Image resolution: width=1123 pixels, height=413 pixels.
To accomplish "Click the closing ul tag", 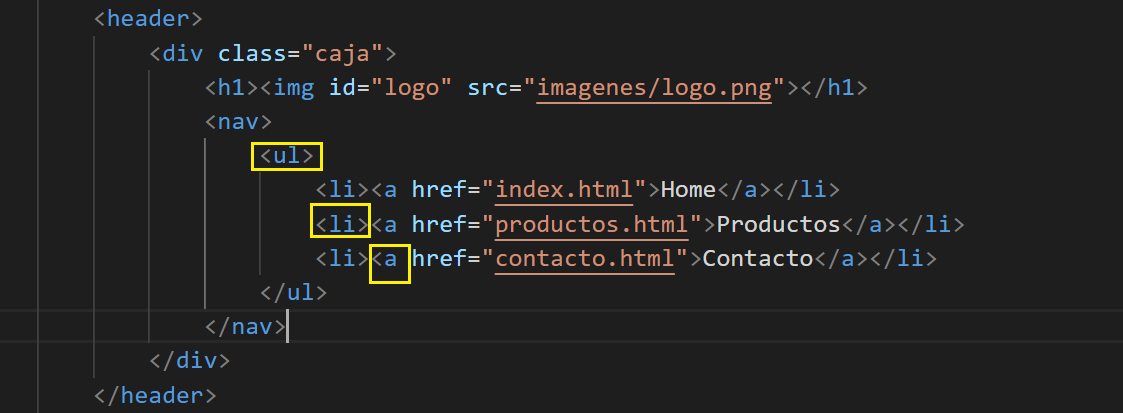I will tap(293, 292).
